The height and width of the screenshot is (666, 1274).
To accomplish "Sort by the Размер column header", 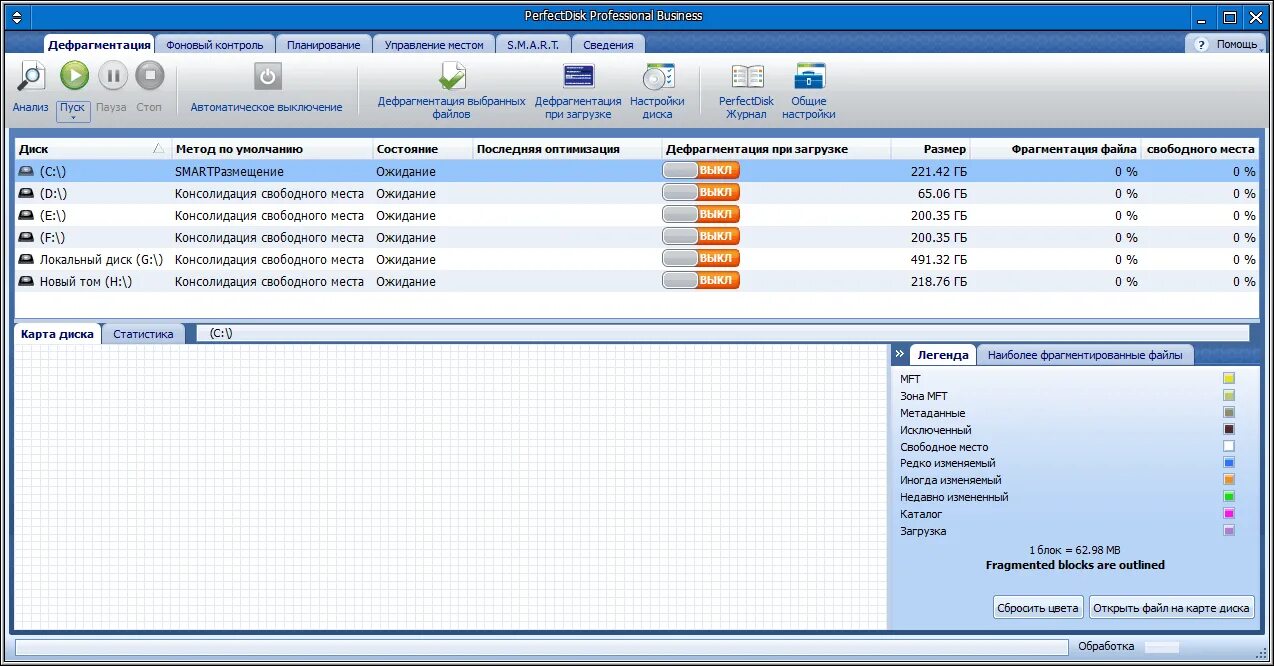I will click(930, 149).
